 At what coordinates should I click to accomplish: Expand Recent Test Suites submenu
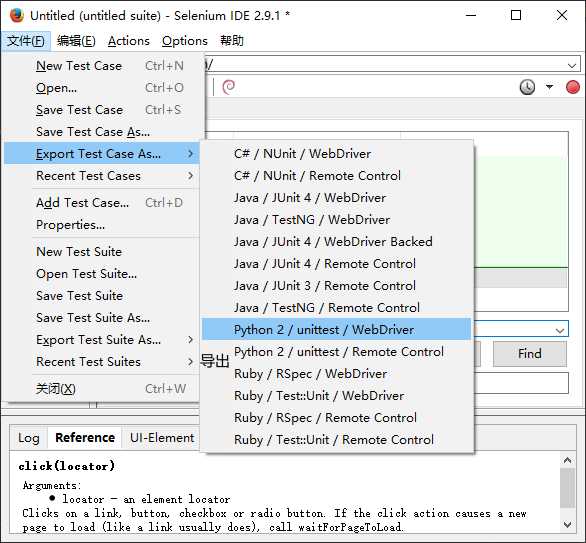point(102,362)
